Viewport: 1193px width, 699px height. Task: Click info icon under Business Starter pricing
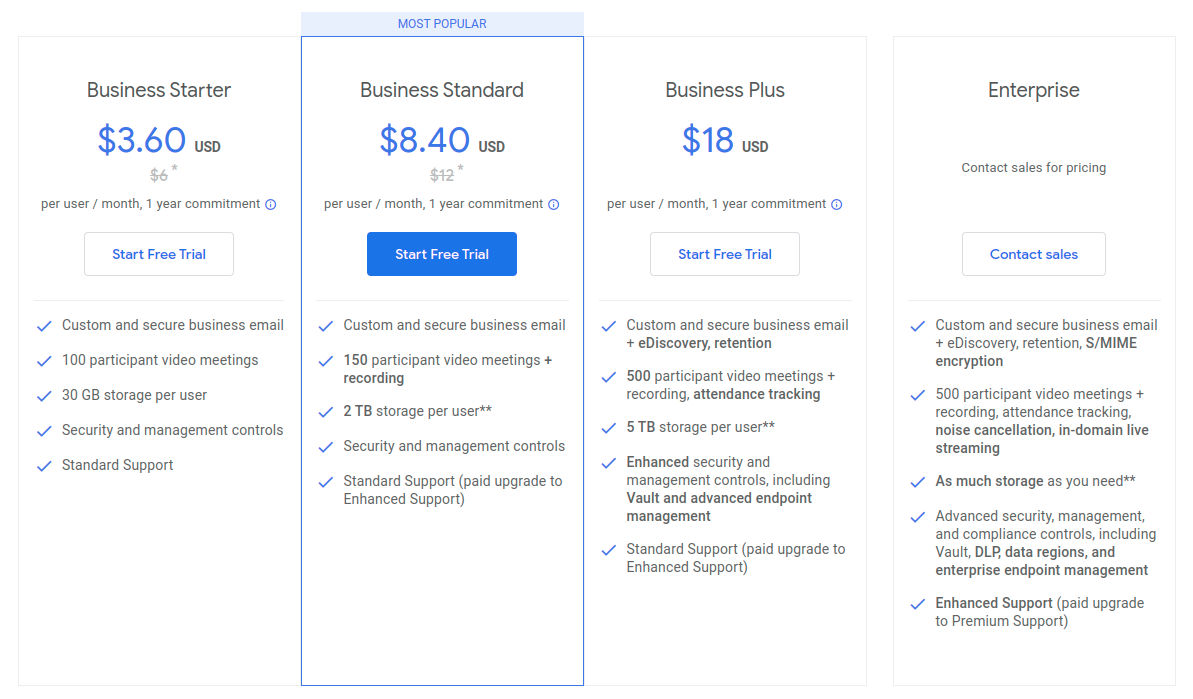[270, 204]
